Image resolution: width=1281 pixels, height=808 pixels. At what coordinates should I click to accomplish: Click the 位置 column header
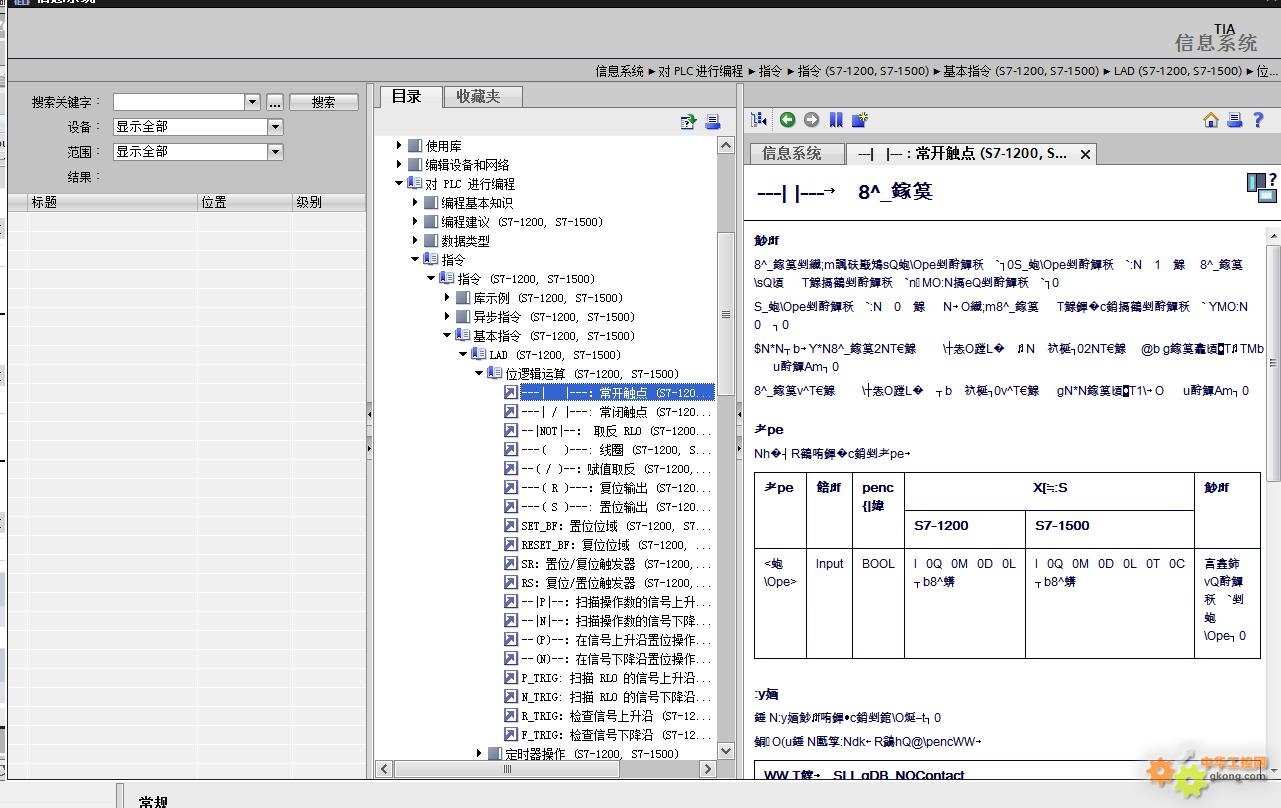click(245, 202)
